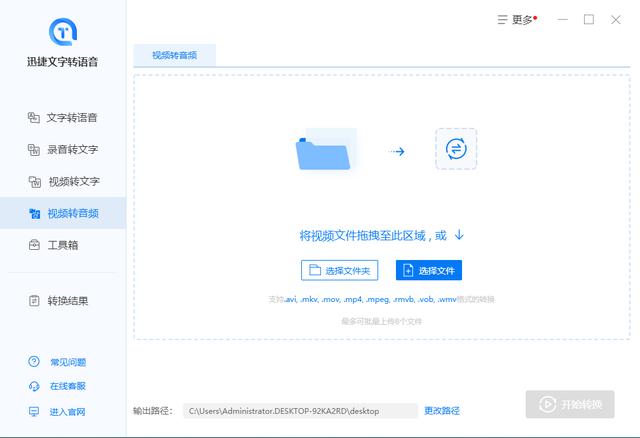Click the play icon in 开始转换
The width and height of the screenshot is (640, 438).
pyautogui.click(x=547, y=404)
